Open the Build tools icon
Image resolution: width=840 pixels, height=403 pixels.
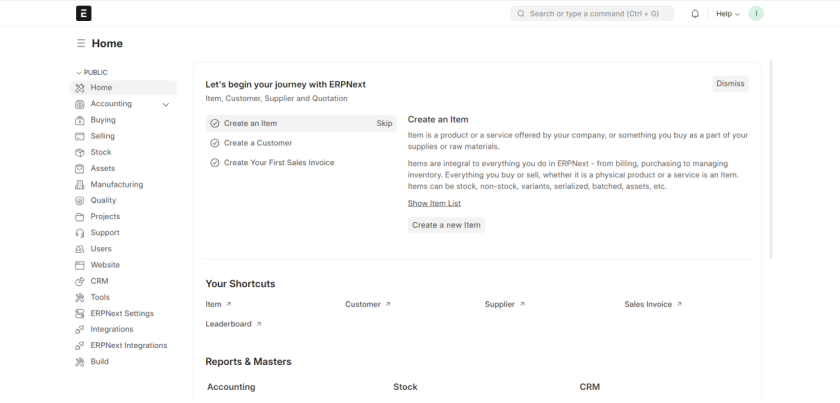coord(80,362)
